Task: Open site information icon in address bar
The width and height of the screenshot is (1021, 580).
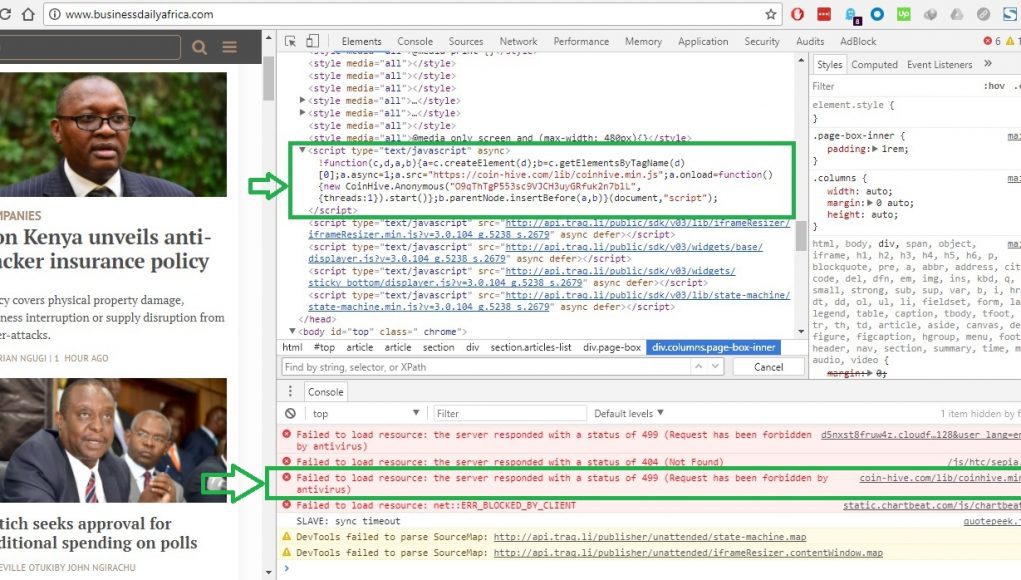Action: click(55, 14)
